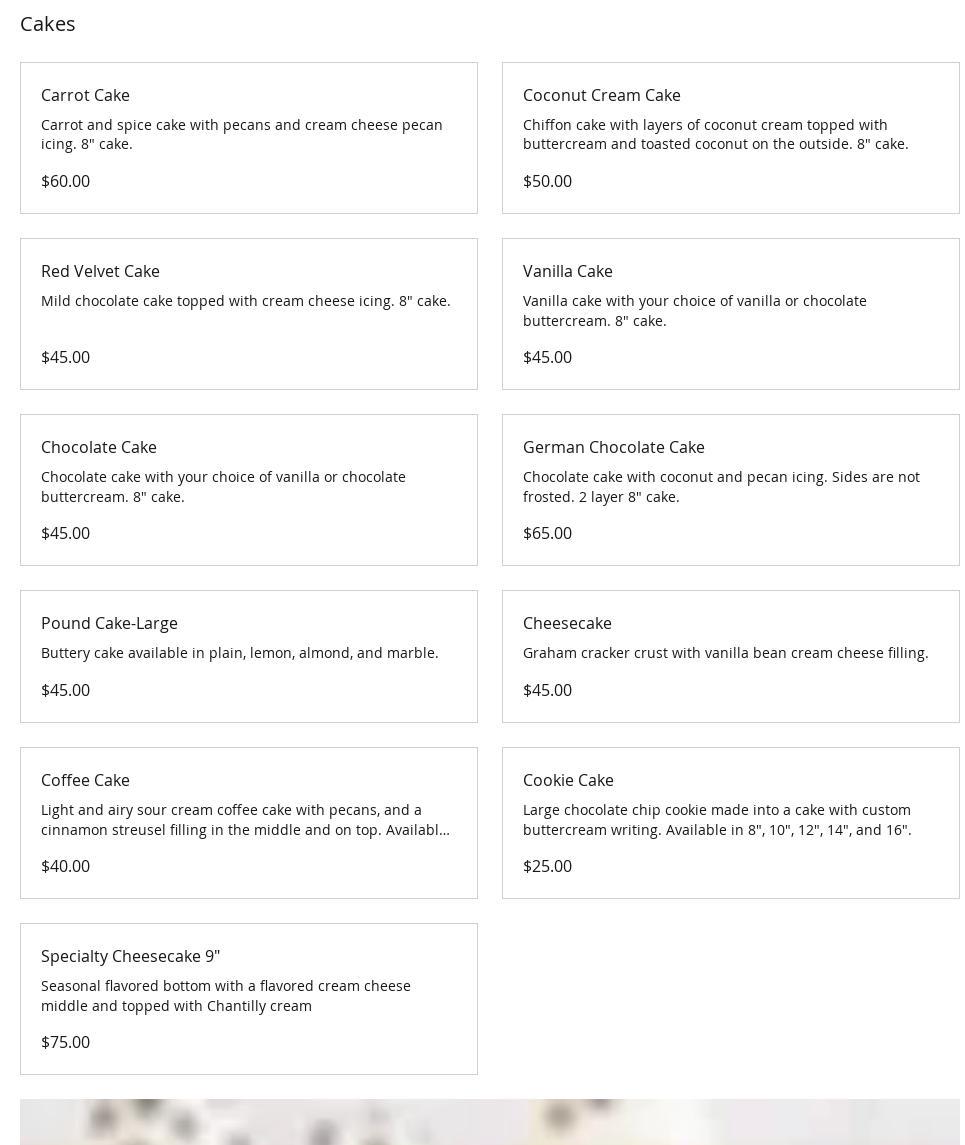Screen dimensions: 965x1145
Task: Click the Vanilla Cake title
Action: [567, 271]
